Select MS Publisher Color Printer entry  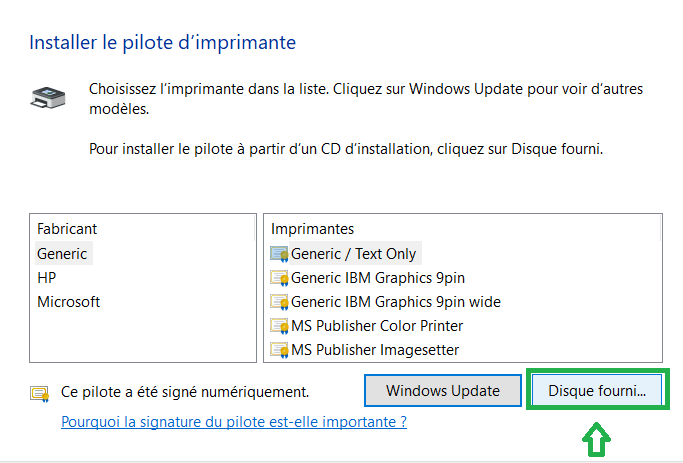[x=377, y=326]
